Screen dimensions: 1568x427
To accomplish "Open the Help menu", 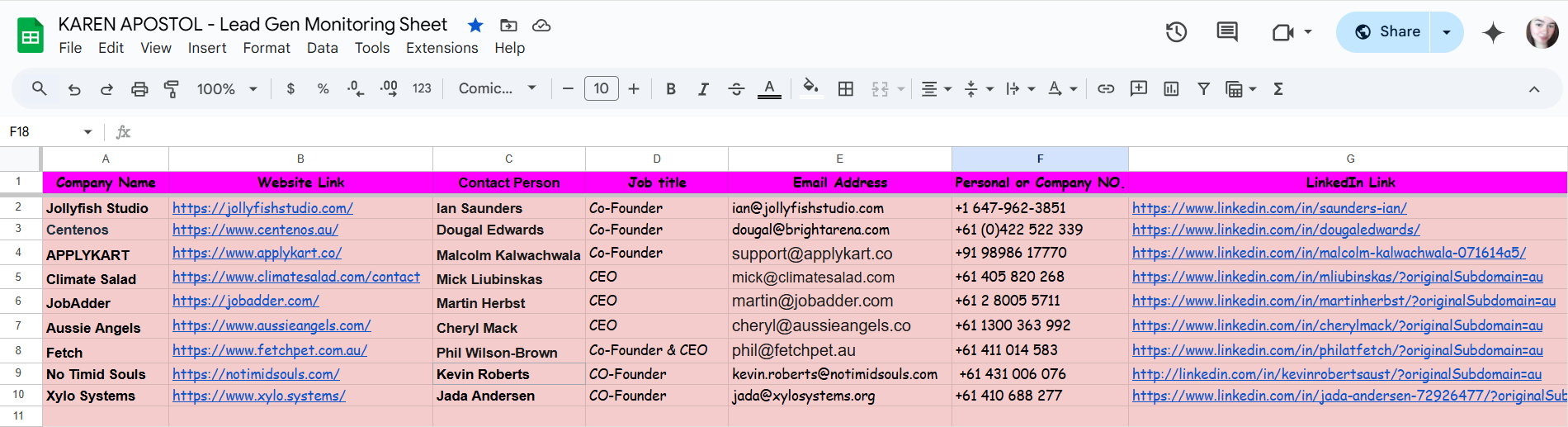I will pos(510,48).
